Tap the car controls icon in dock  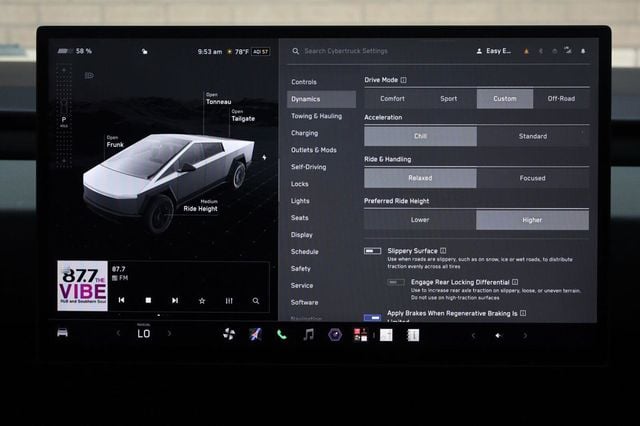pyautogui.click(x=62, y=333)
